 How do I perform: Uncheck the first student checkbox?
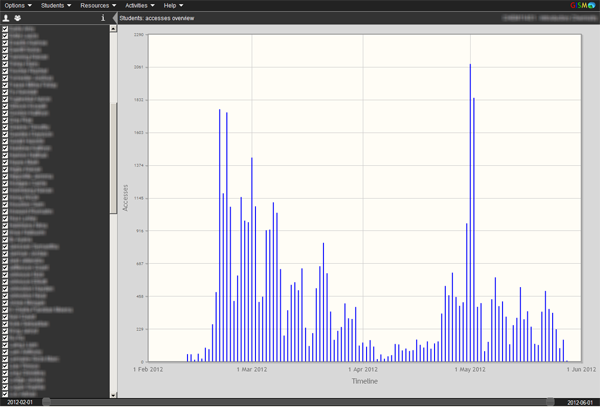[5, 29]
